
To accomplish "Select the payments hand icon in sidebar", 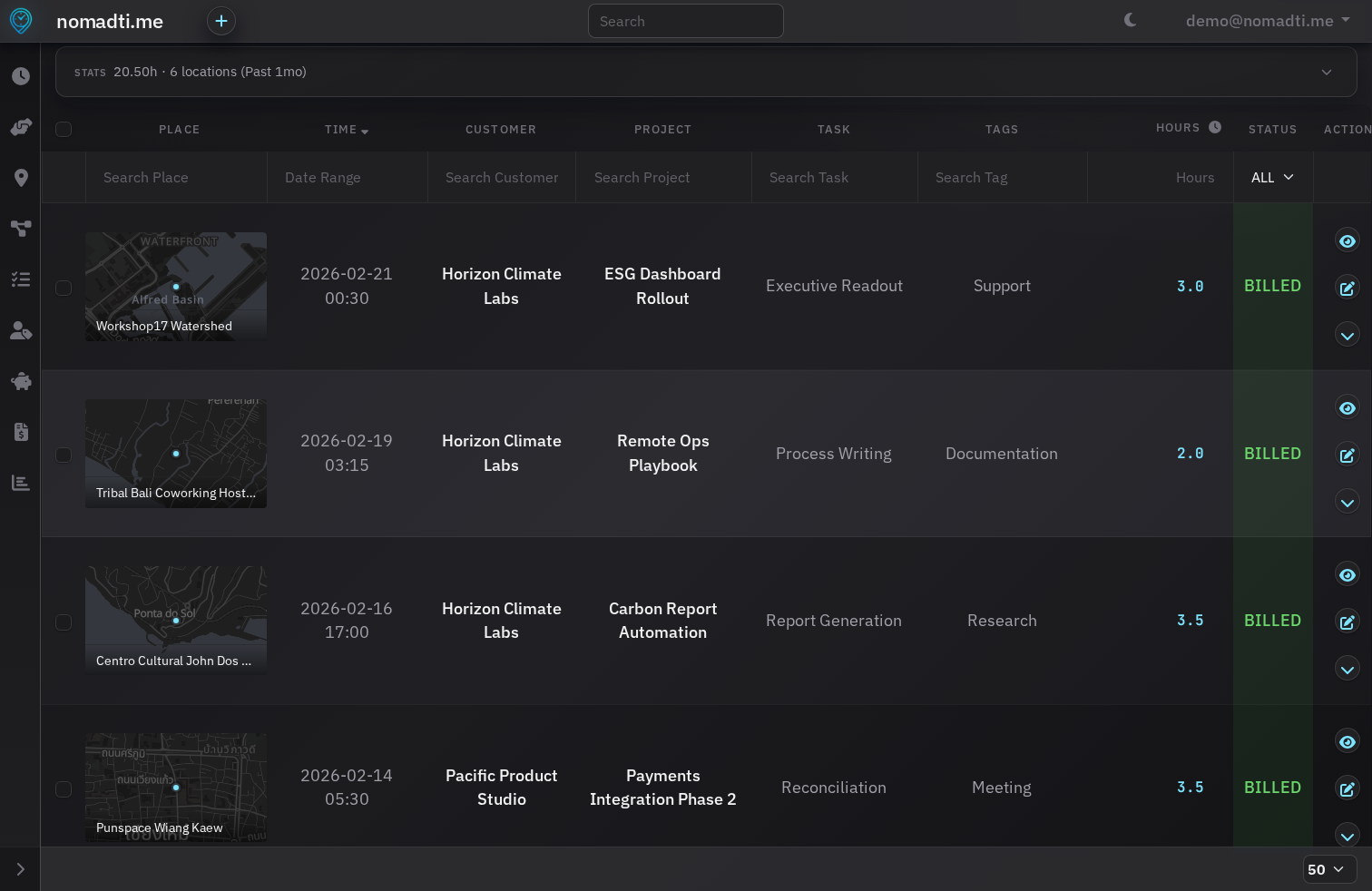I will coord(20,127).
